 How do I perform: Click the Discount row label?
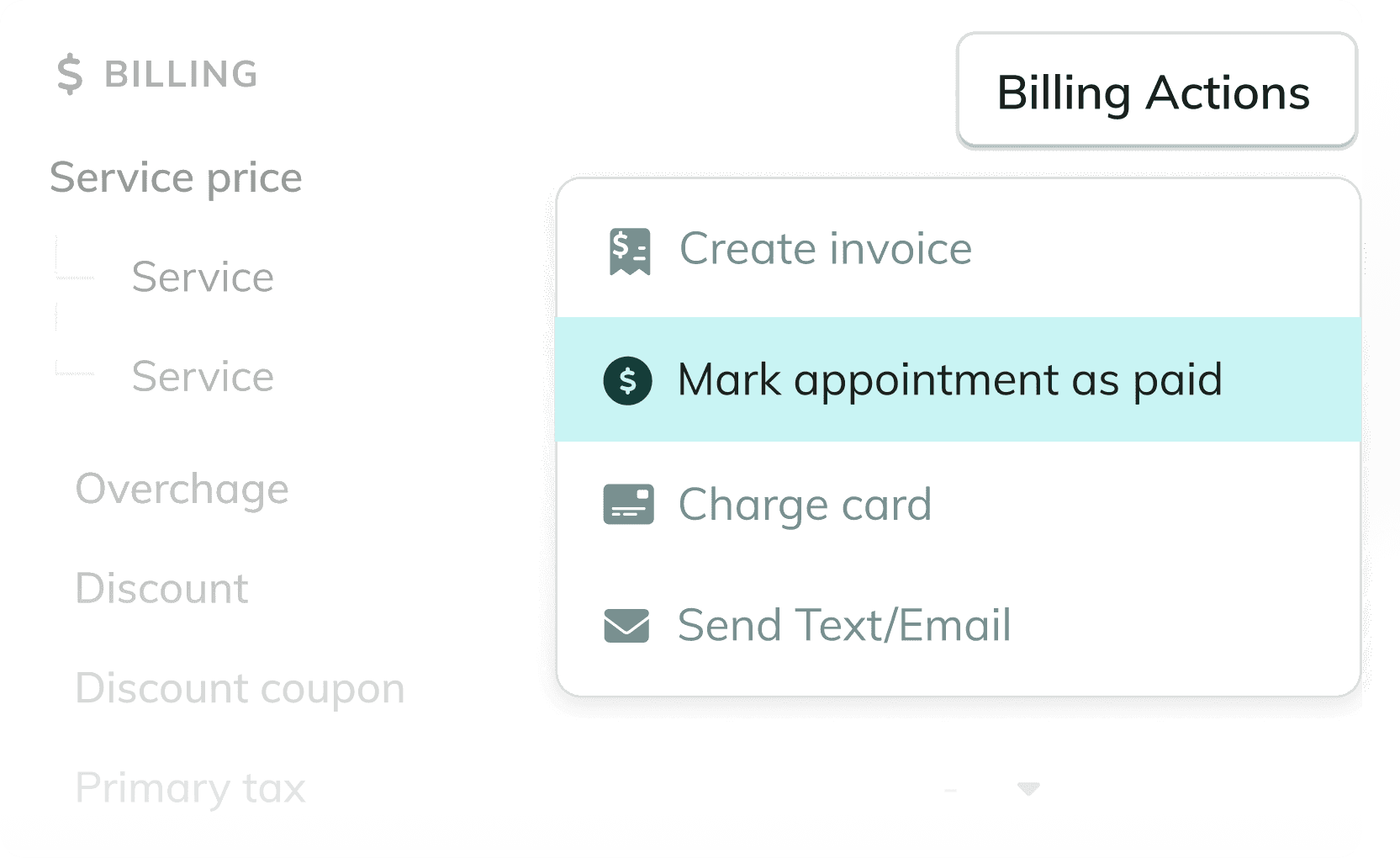click(x=161, y=588)
